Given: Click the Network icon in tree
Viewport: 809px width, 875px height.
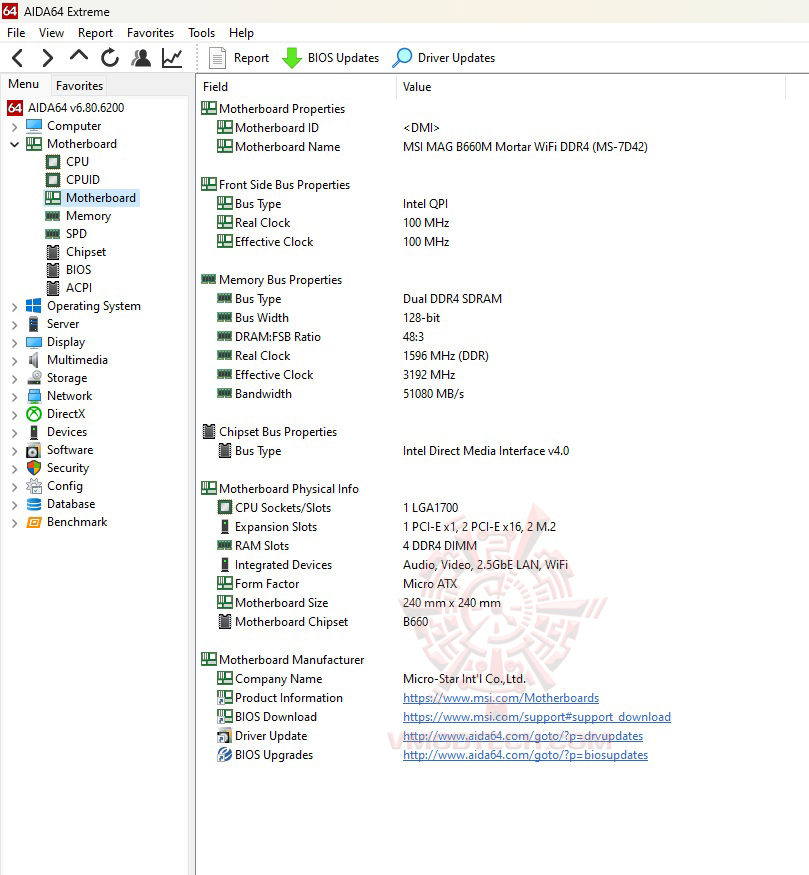Looking at the screenshot, I should 34,396.
